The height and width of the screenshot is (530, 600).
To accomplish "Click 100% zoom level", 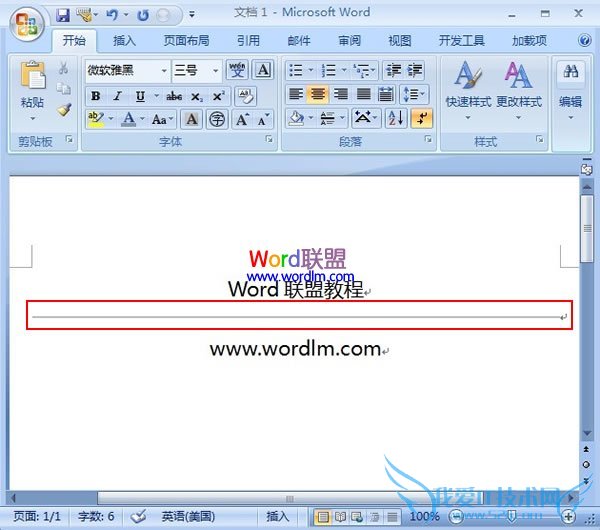I will 424,517.
